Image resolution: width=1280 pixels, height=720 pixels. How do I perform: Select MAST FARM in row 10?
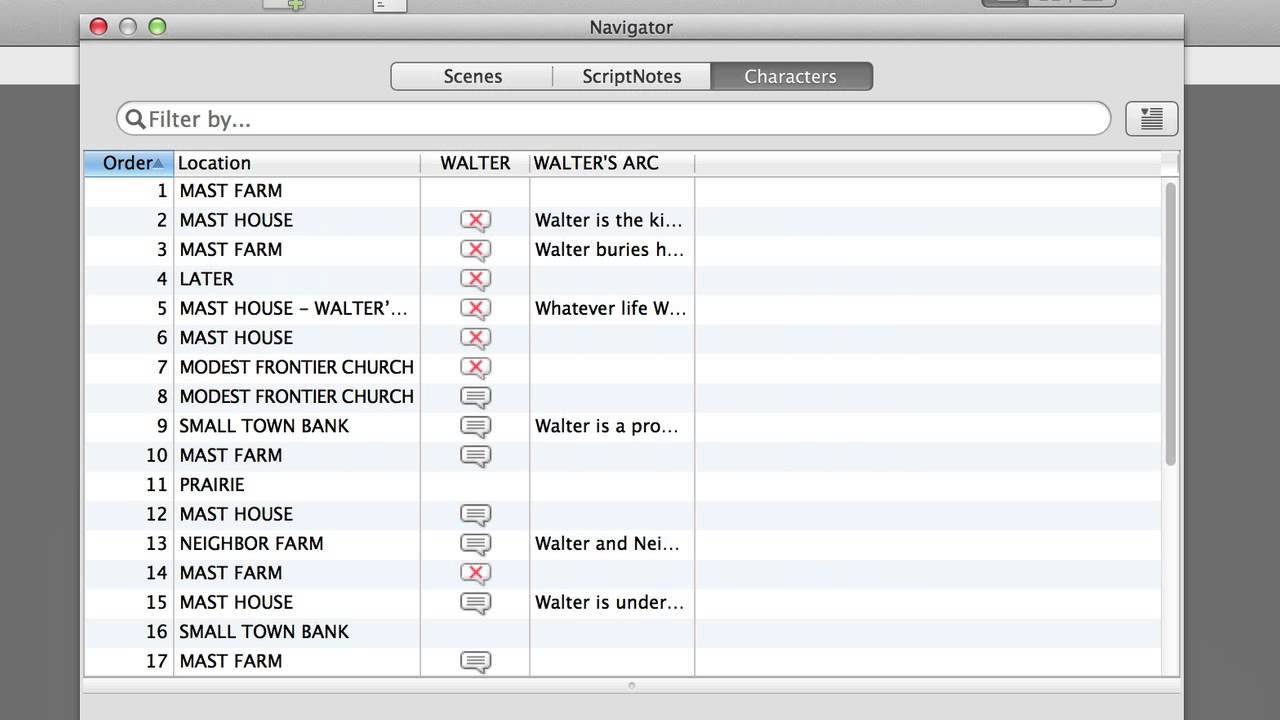tap(231, 455)
